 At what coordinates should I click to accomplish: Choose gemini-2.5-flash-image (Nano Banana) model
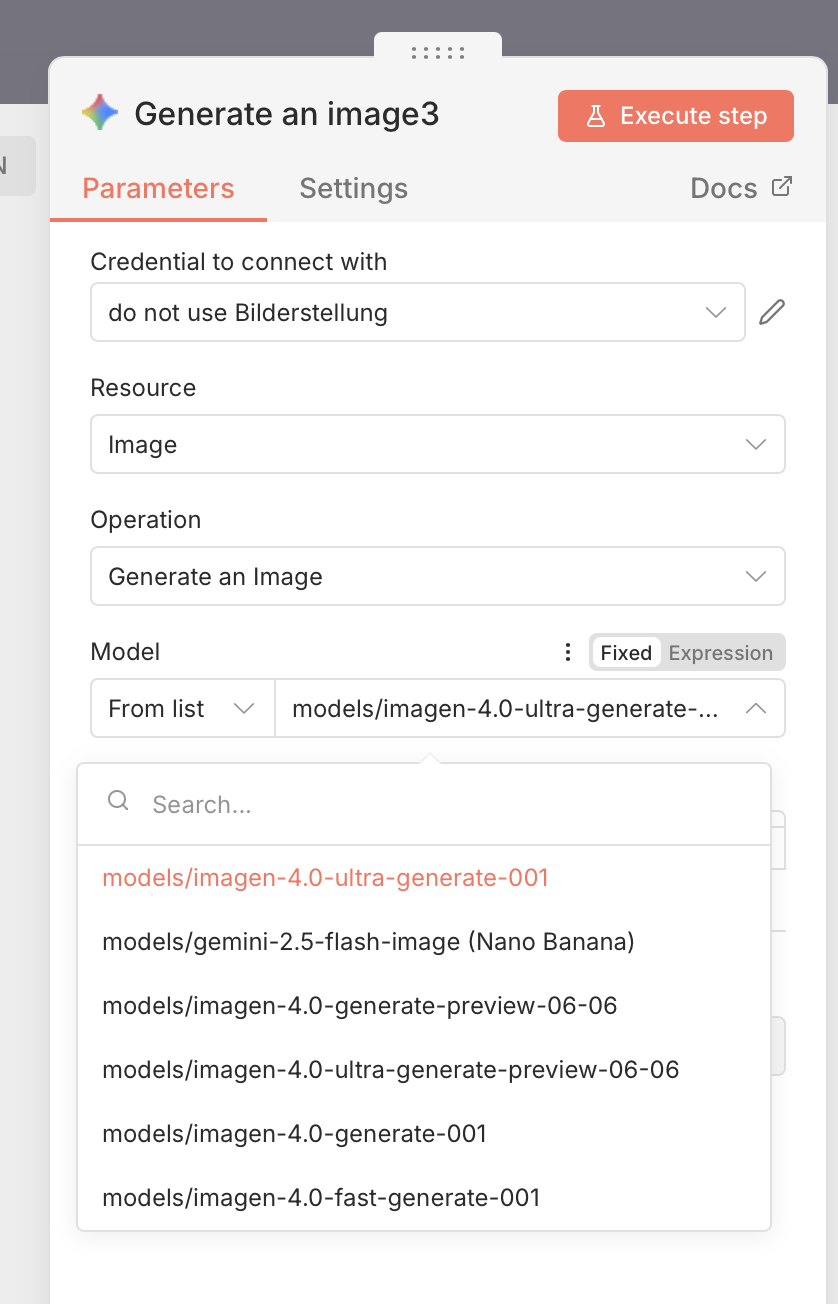click(368, 942)
